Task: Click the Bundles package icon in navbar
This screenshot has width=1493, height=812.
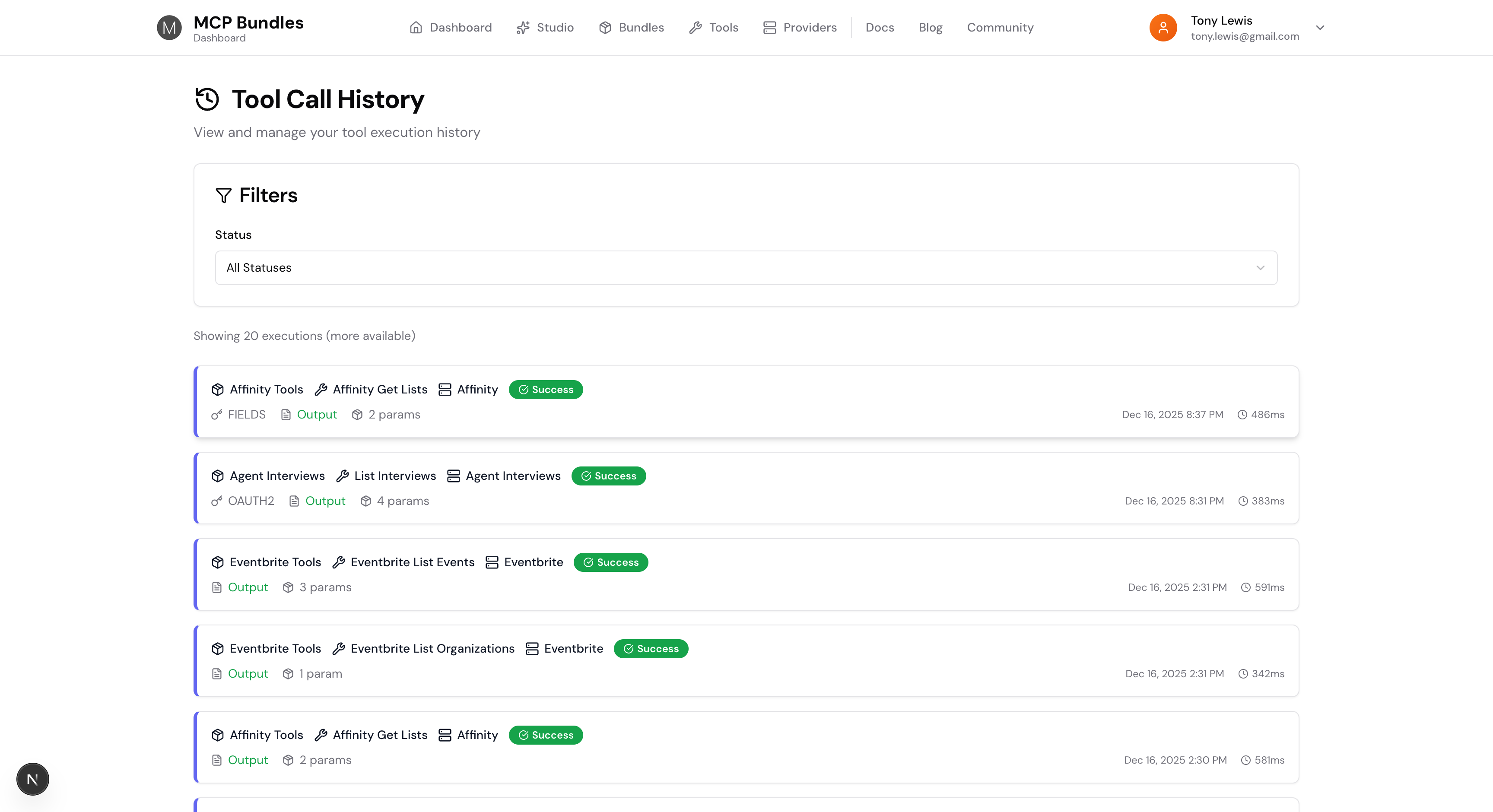Action: (x=605, y=27)
